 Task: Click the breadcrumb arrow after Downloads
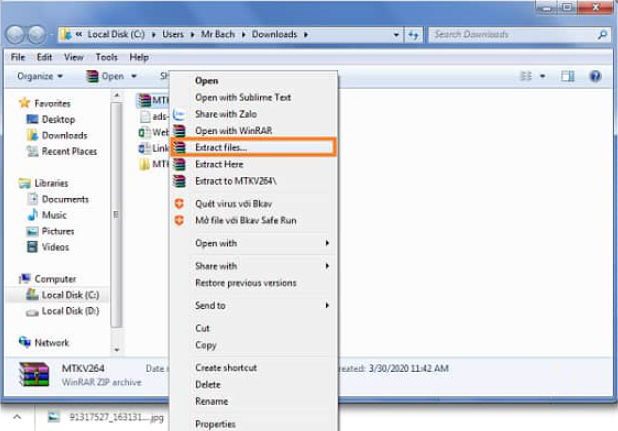pos(306,35)
